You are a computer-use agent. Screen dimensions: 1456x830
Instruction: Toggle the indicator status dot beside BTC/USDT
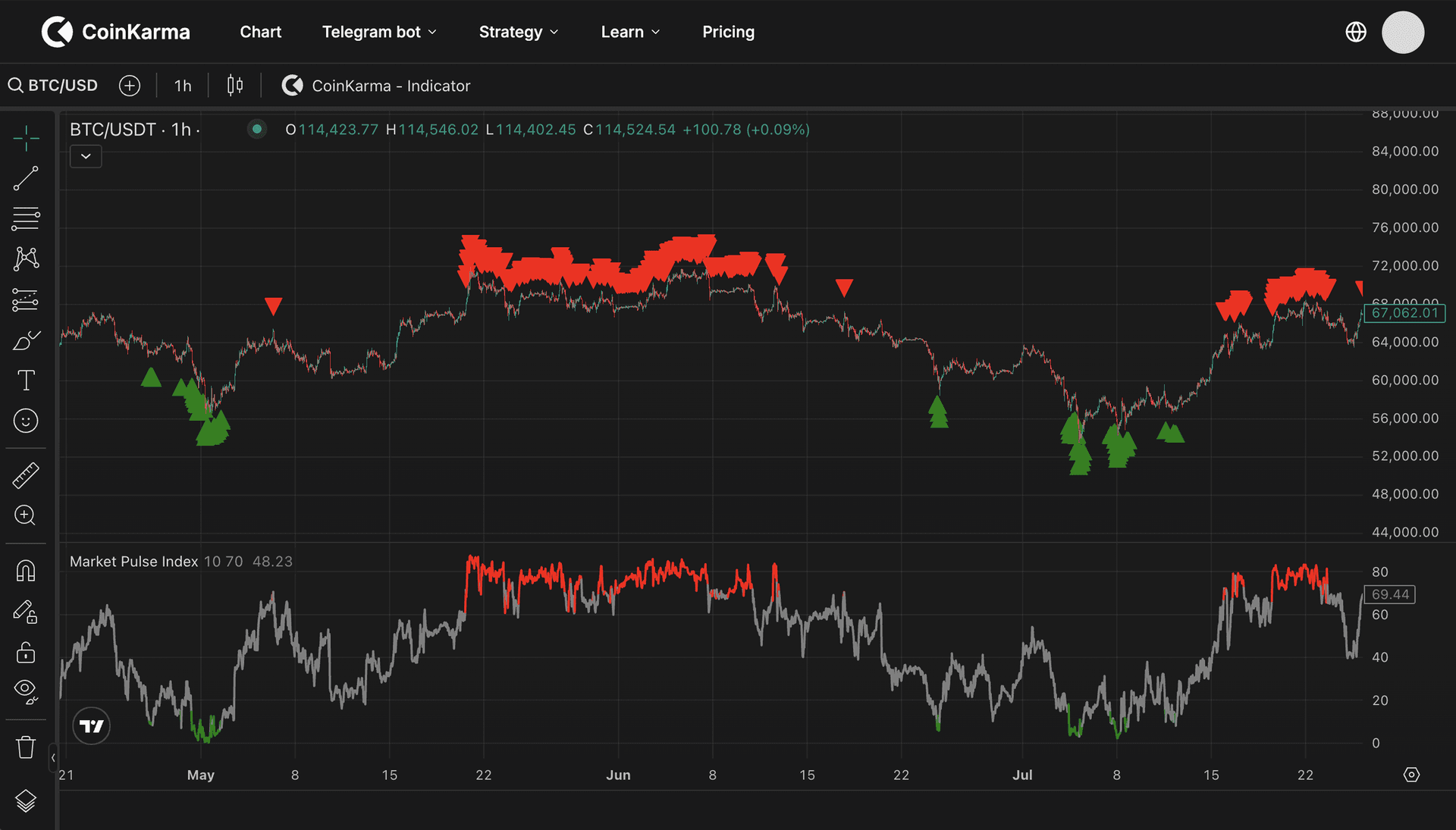[x=257, y=130]
